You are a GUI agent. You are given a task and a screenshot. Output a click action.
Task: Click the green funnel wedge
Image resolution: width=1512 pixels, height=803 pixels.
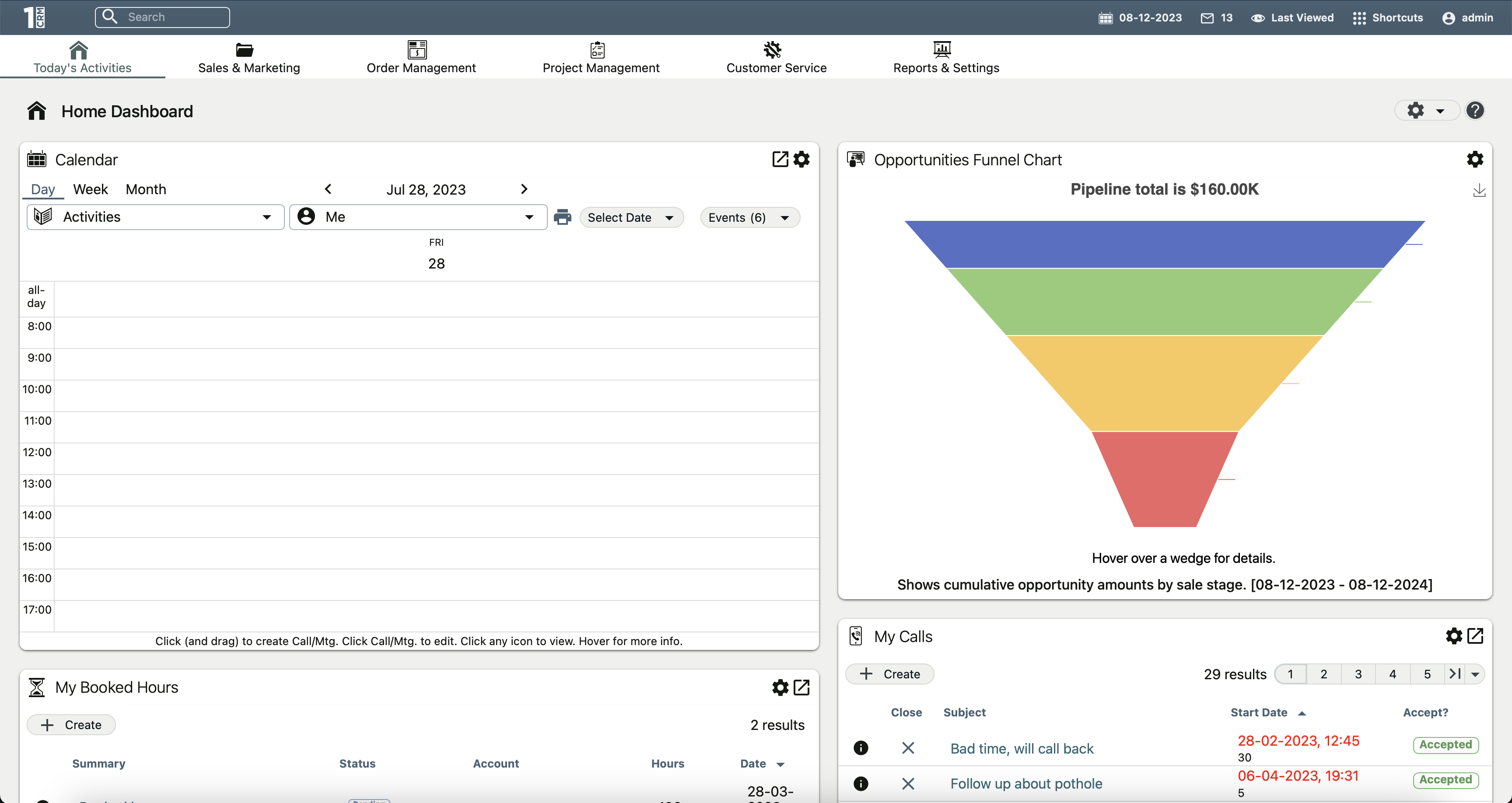(x=1165, y=302)
